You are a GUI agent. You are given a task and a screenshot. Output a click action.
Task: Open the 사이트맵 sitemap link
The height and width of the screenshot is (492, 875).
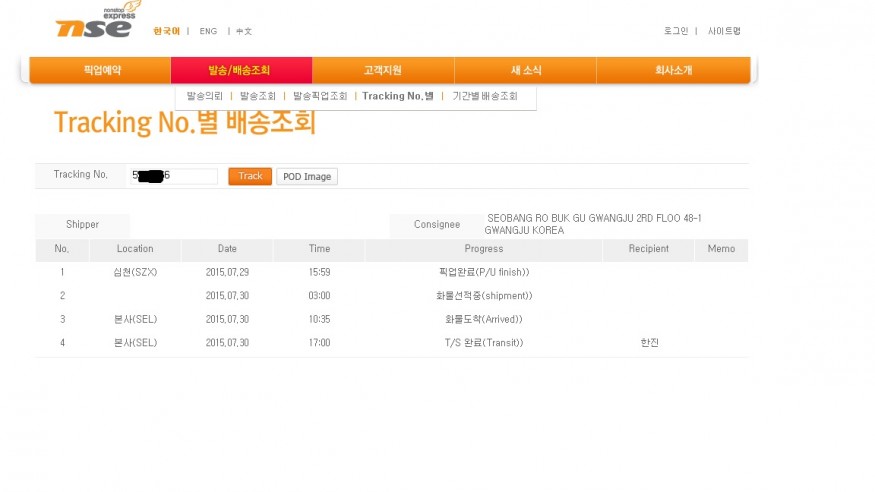click(x=724, y=31)
